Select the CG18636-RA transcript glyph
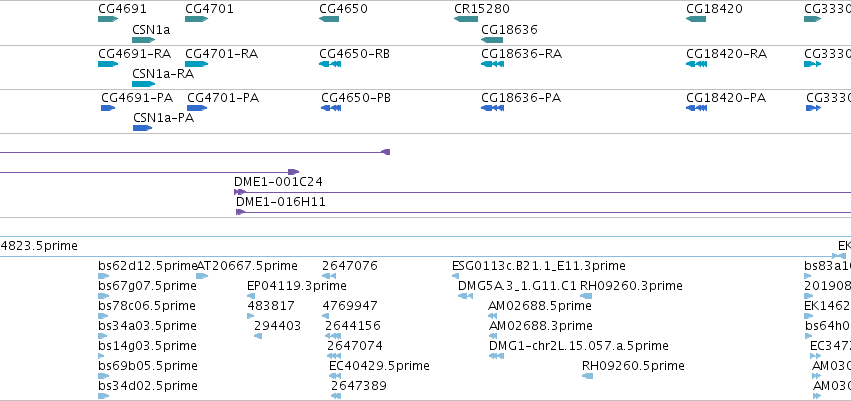The image size is (851, 401). [492, 64]
